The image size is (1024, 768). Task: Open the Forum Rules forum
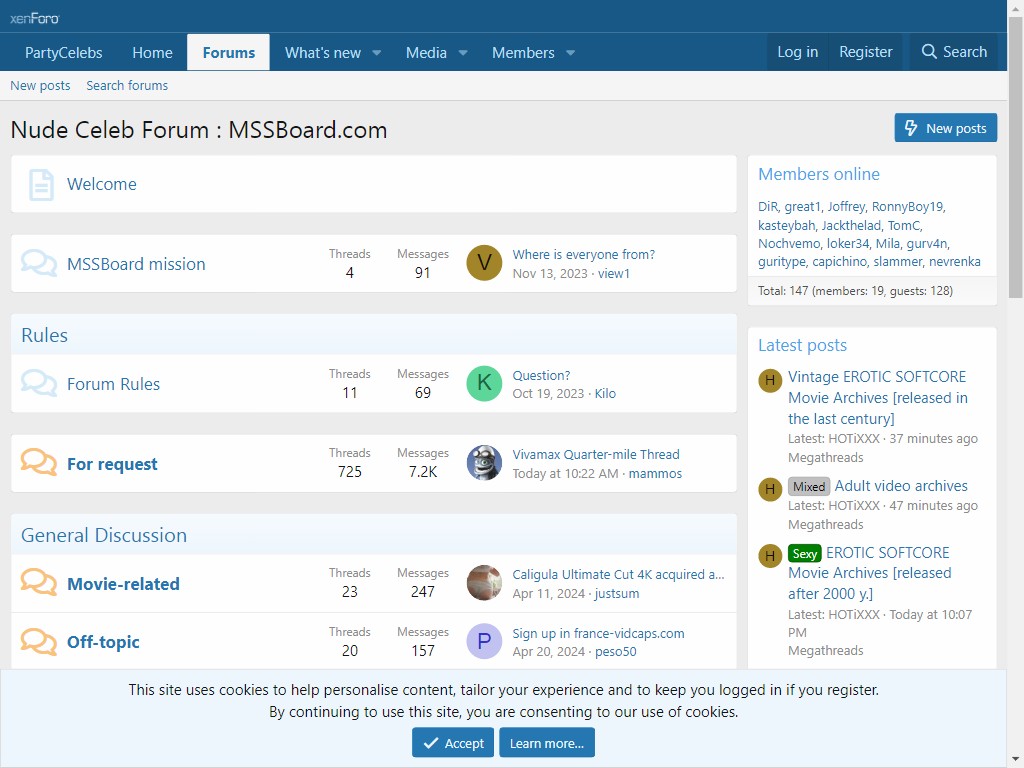(x=113, y=384)
